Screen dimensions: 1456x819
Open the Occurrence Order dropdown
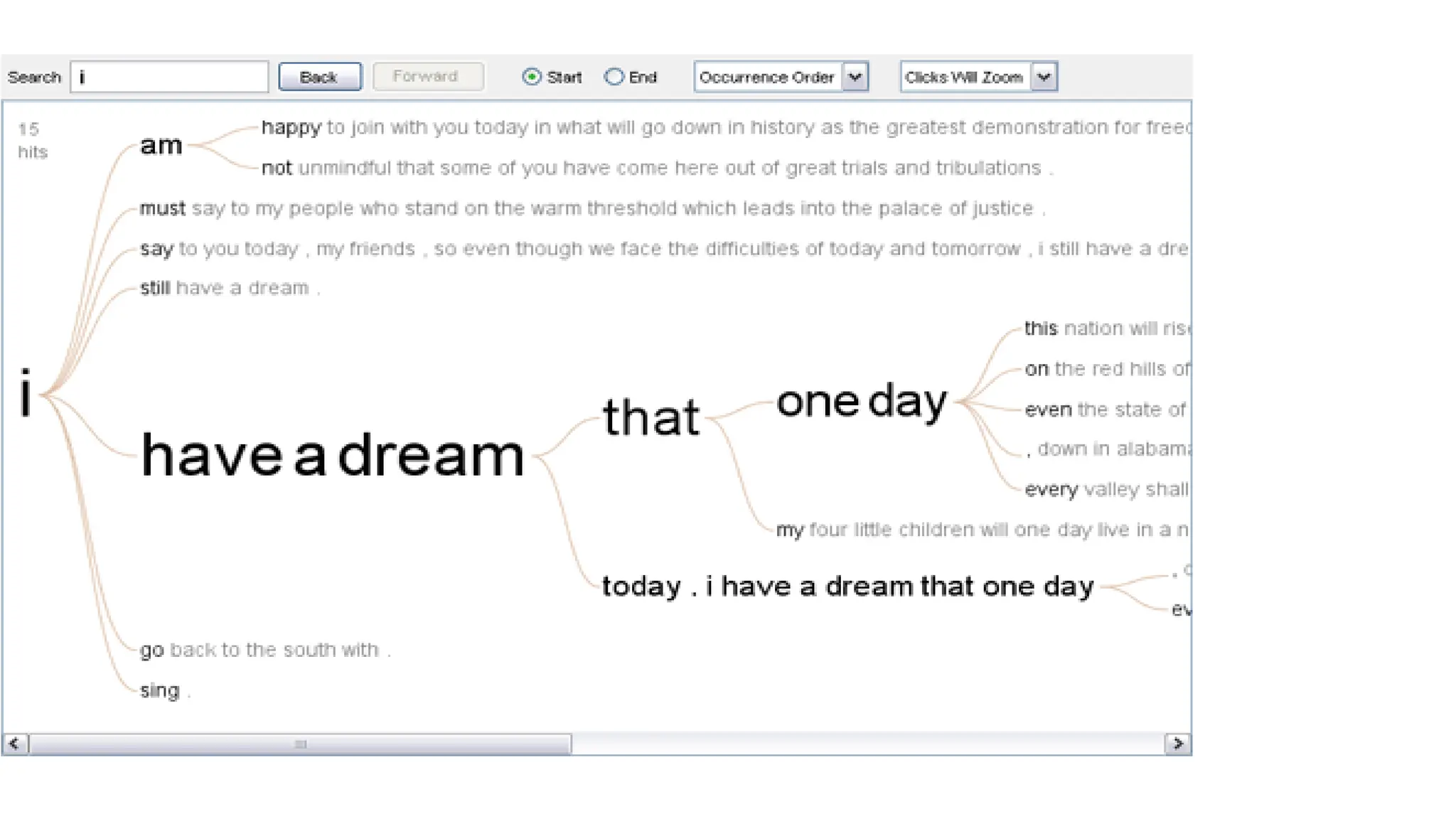(855, 77)
